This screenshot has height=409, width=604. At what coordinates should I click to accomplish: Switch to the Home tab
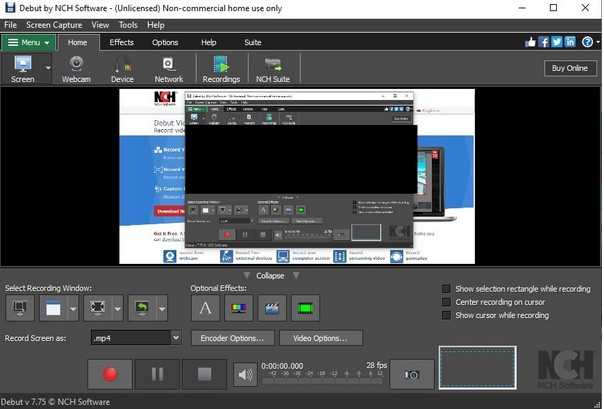point(77,42)
